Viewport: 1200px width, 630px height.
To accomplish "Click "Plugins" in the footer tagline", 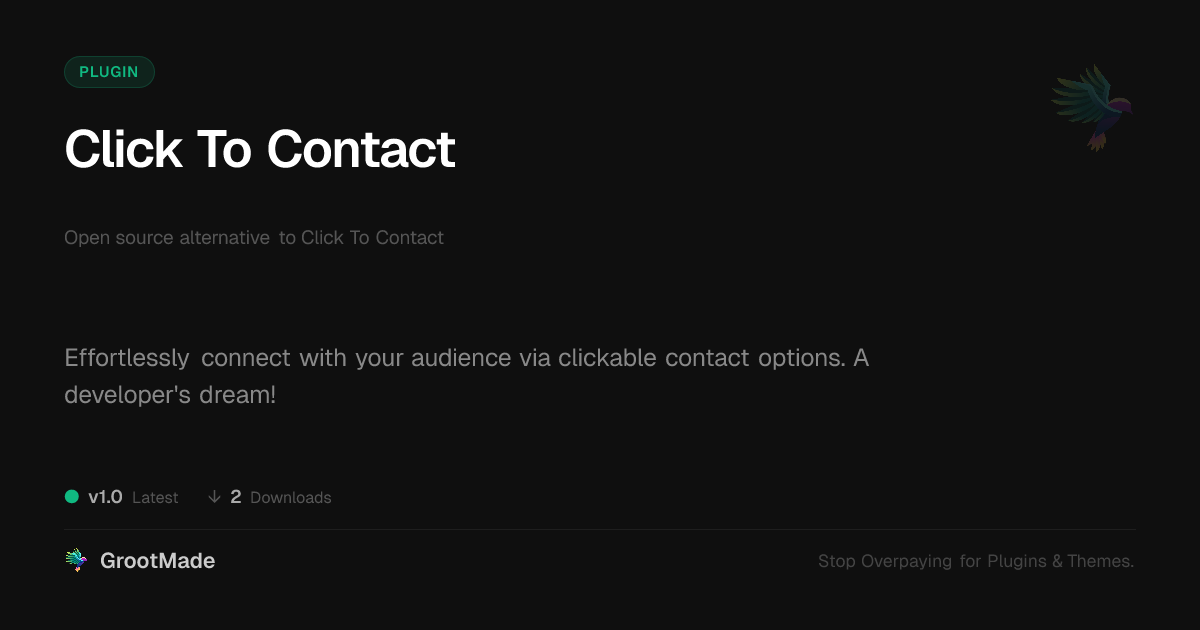I will 1017,561.
